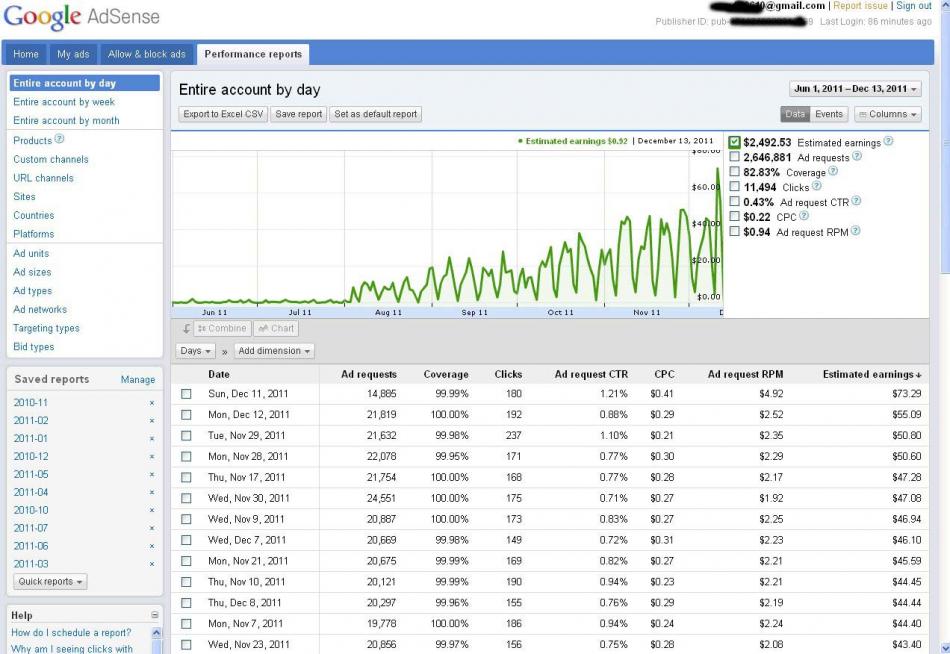950x654 pixels.
Task: Remove saved report 2010-10 with x icon
Action: 152,510
